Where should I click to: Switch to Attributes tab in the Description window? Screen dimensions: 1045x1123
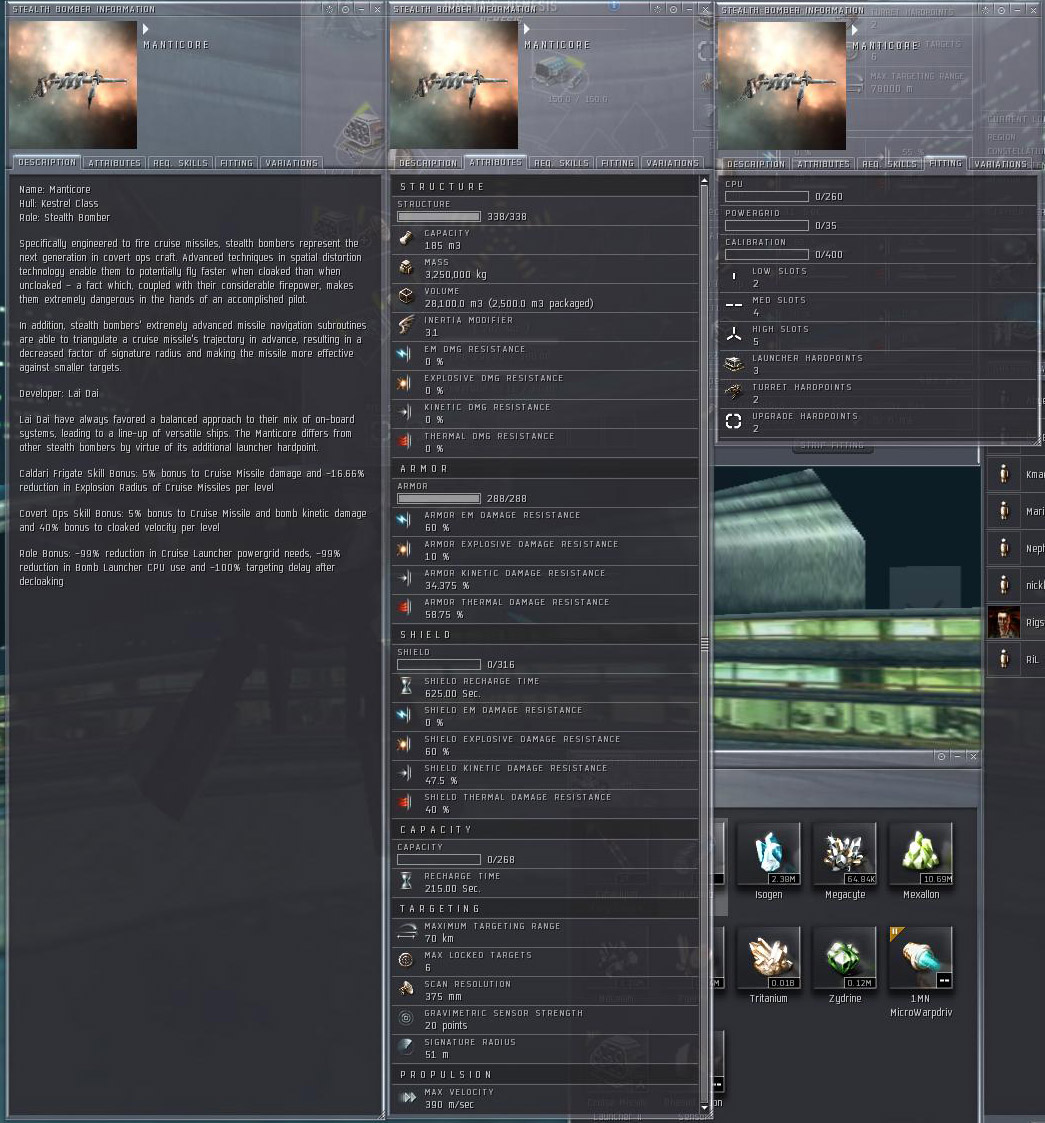coord(115,163)
